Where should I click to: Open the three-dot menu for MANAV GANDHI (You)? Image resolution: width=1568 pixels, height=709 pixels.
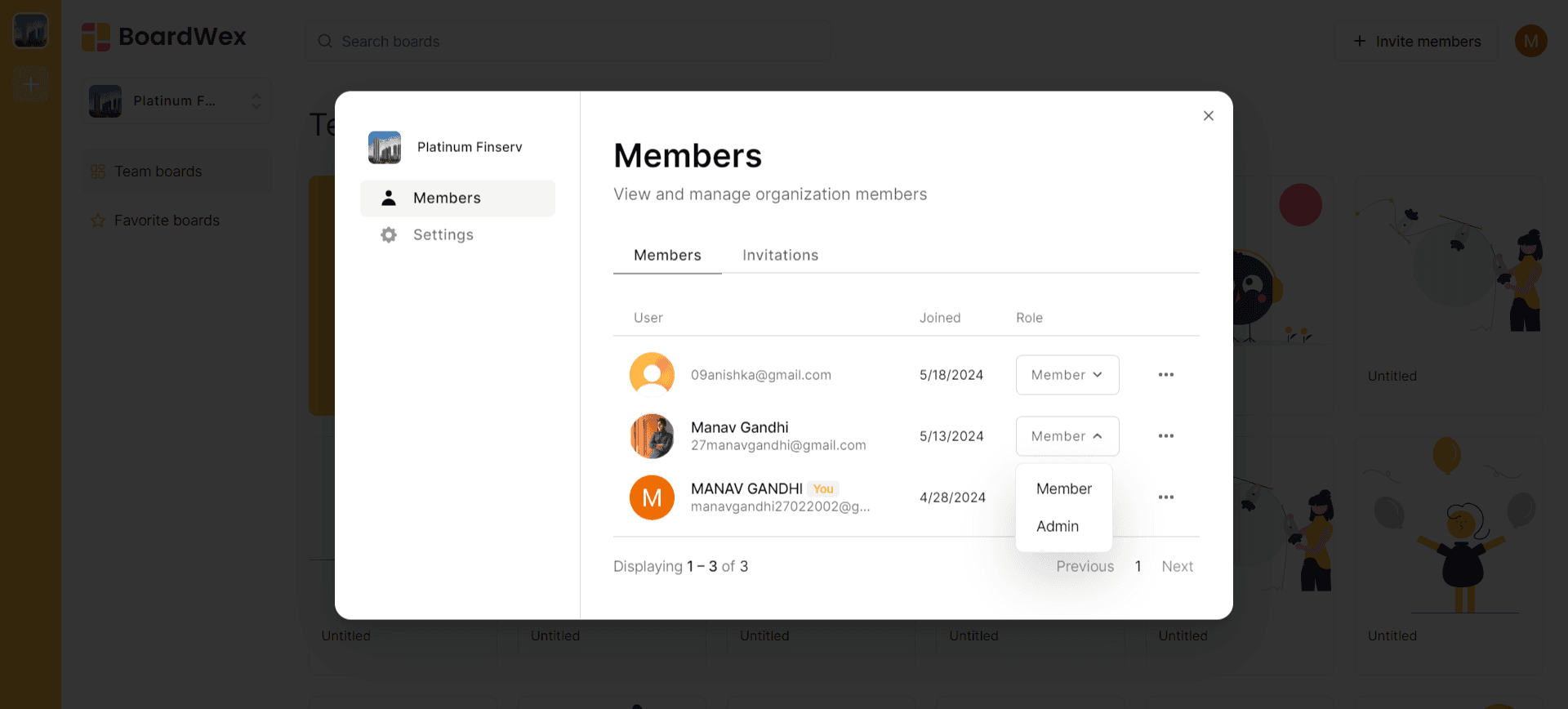1165,497
